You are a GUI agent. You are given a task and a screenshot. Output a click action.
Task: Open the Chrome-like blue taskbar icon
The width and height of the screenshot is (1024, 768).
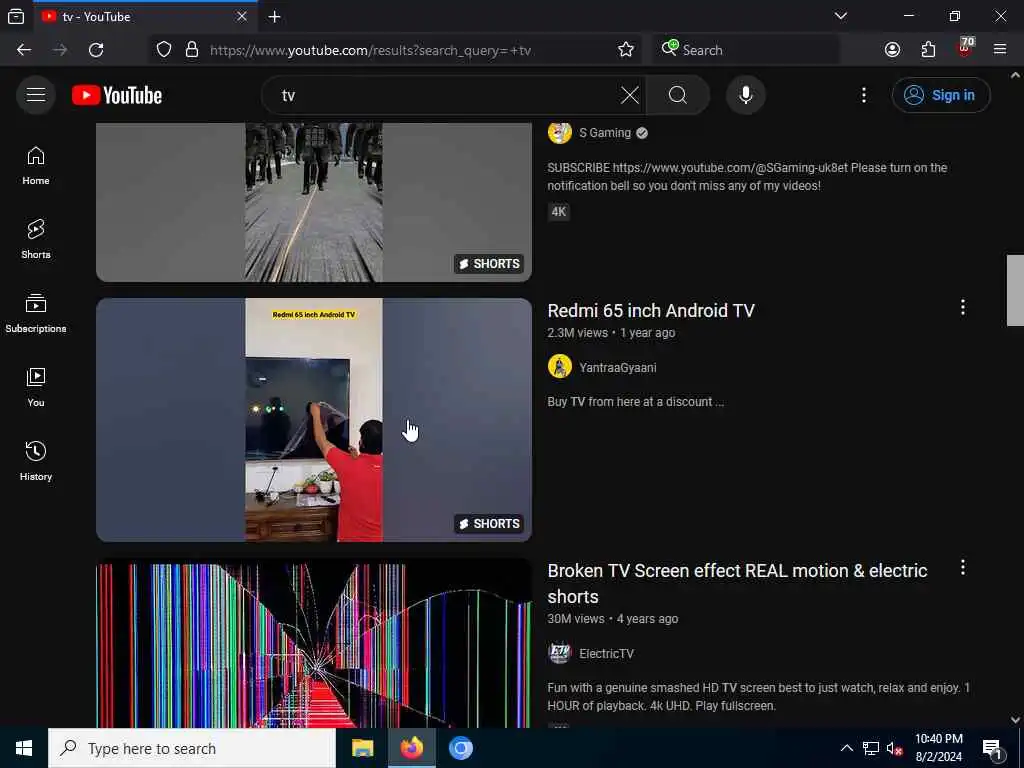[460, 748]
